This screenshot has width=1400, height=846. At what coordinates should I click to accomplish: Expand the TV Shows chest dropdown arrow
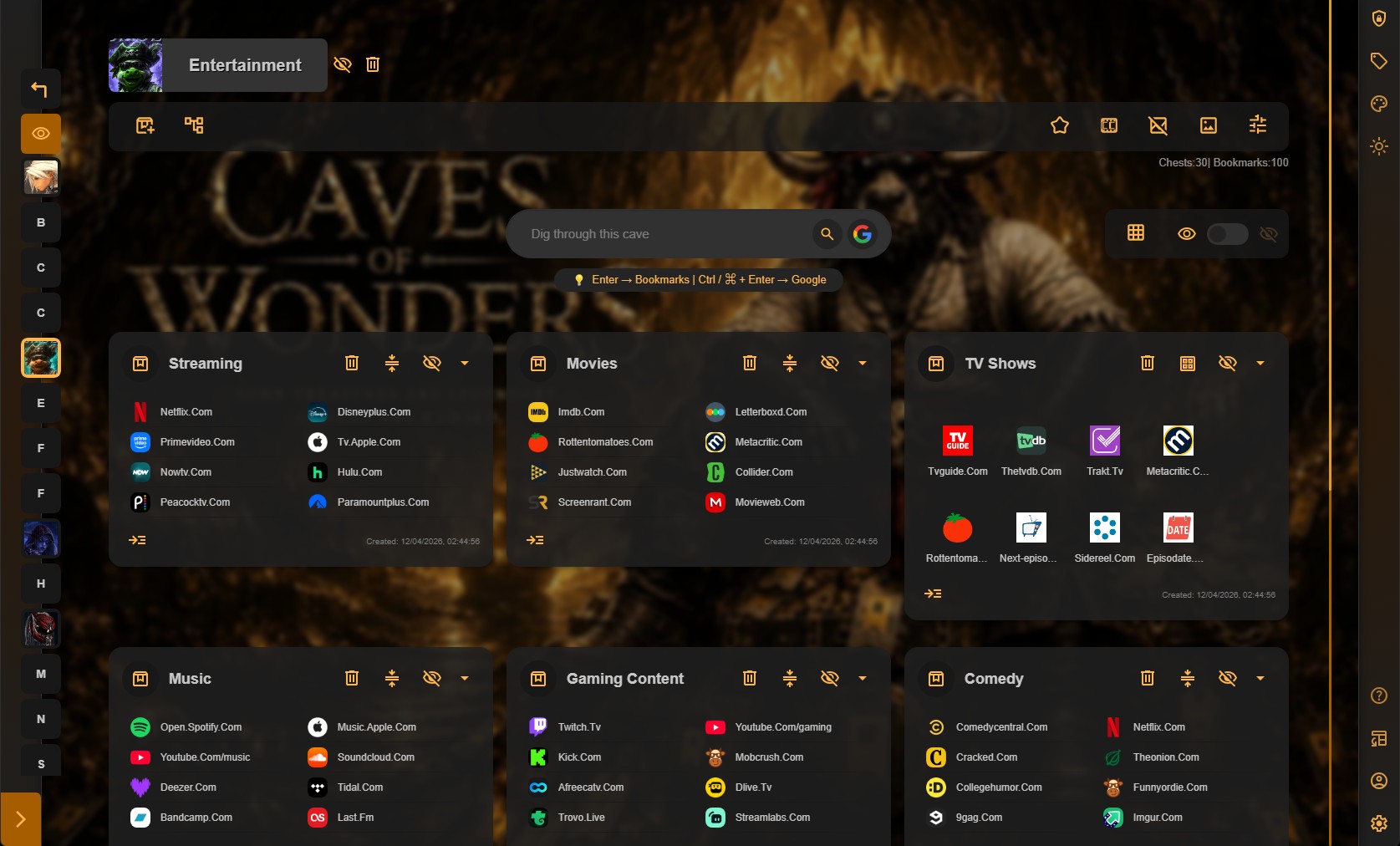1260,363
